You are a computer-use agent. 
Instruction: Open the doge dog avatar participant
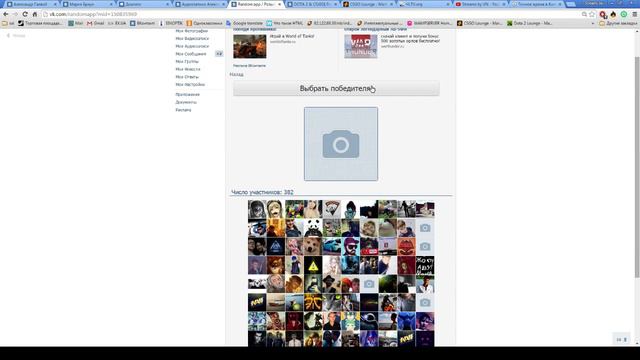[313, 247]
